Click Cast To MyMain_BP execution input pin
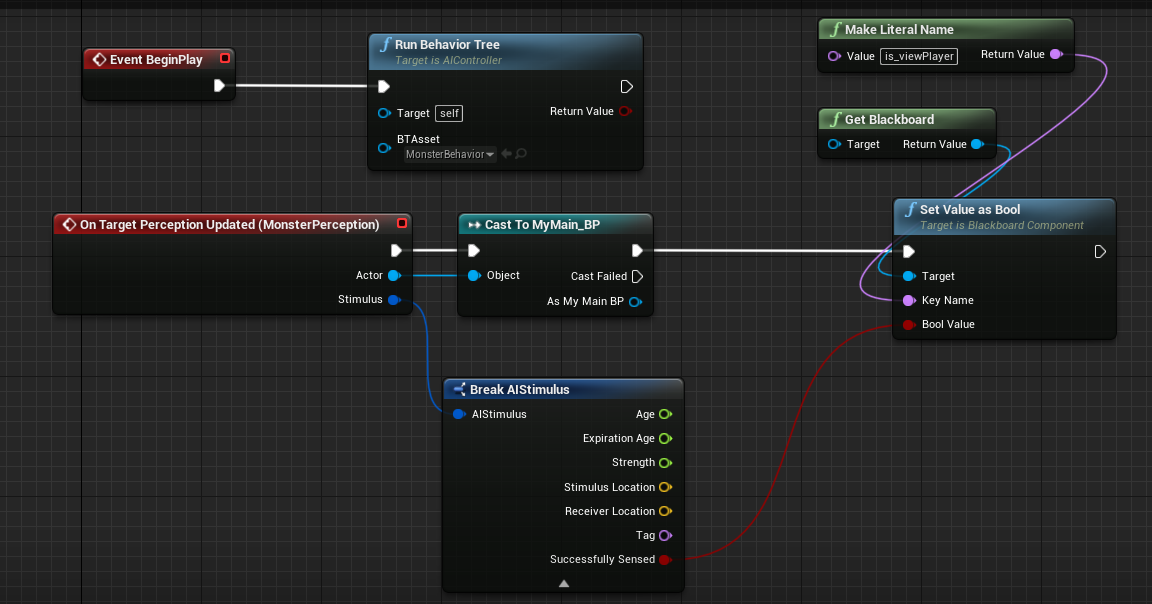This screenshot has height=604, width=1152. [x=474, y=251]
